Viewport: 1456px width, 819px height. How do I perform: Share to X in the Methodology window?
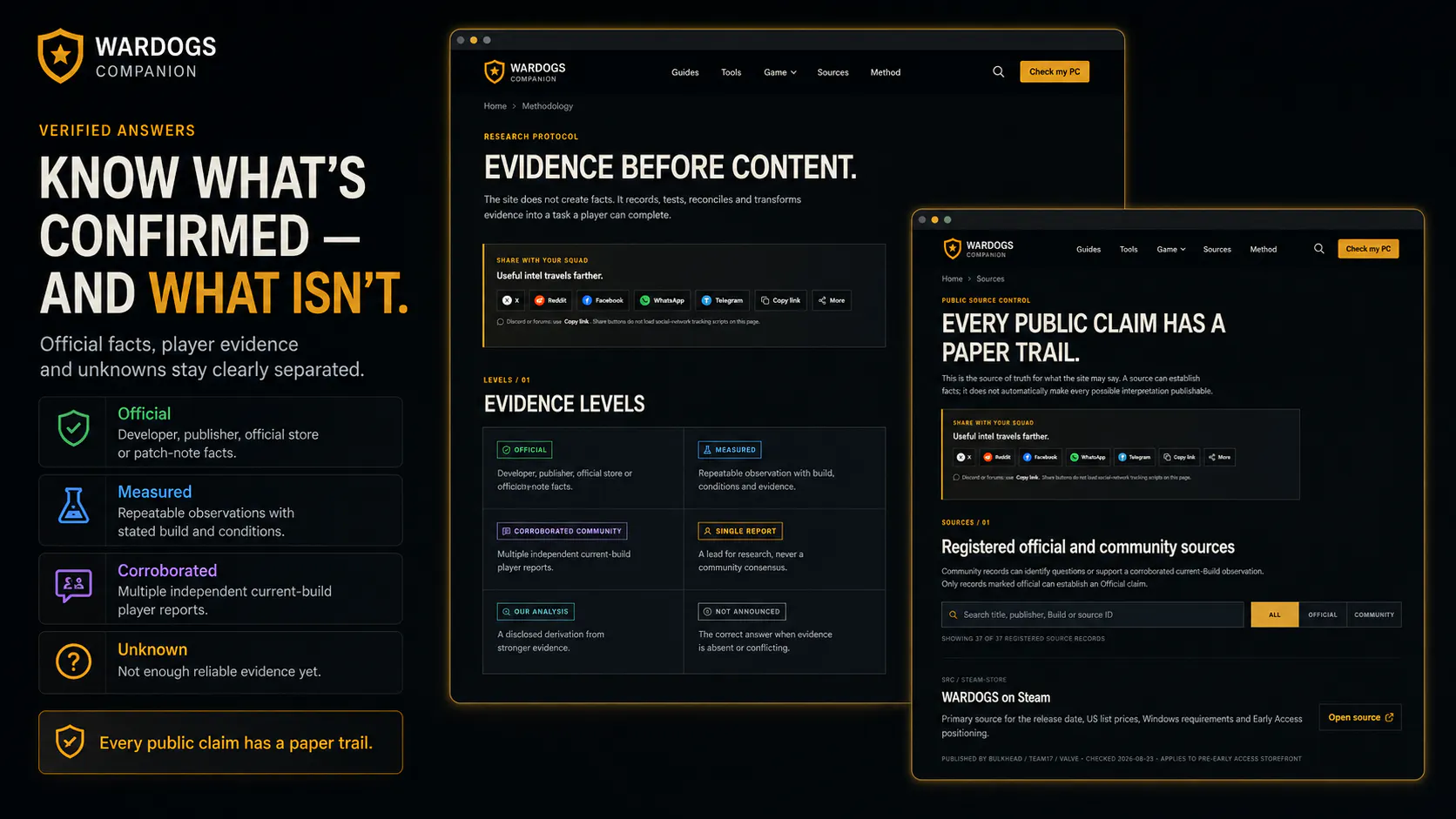click(x=511, y=300)
